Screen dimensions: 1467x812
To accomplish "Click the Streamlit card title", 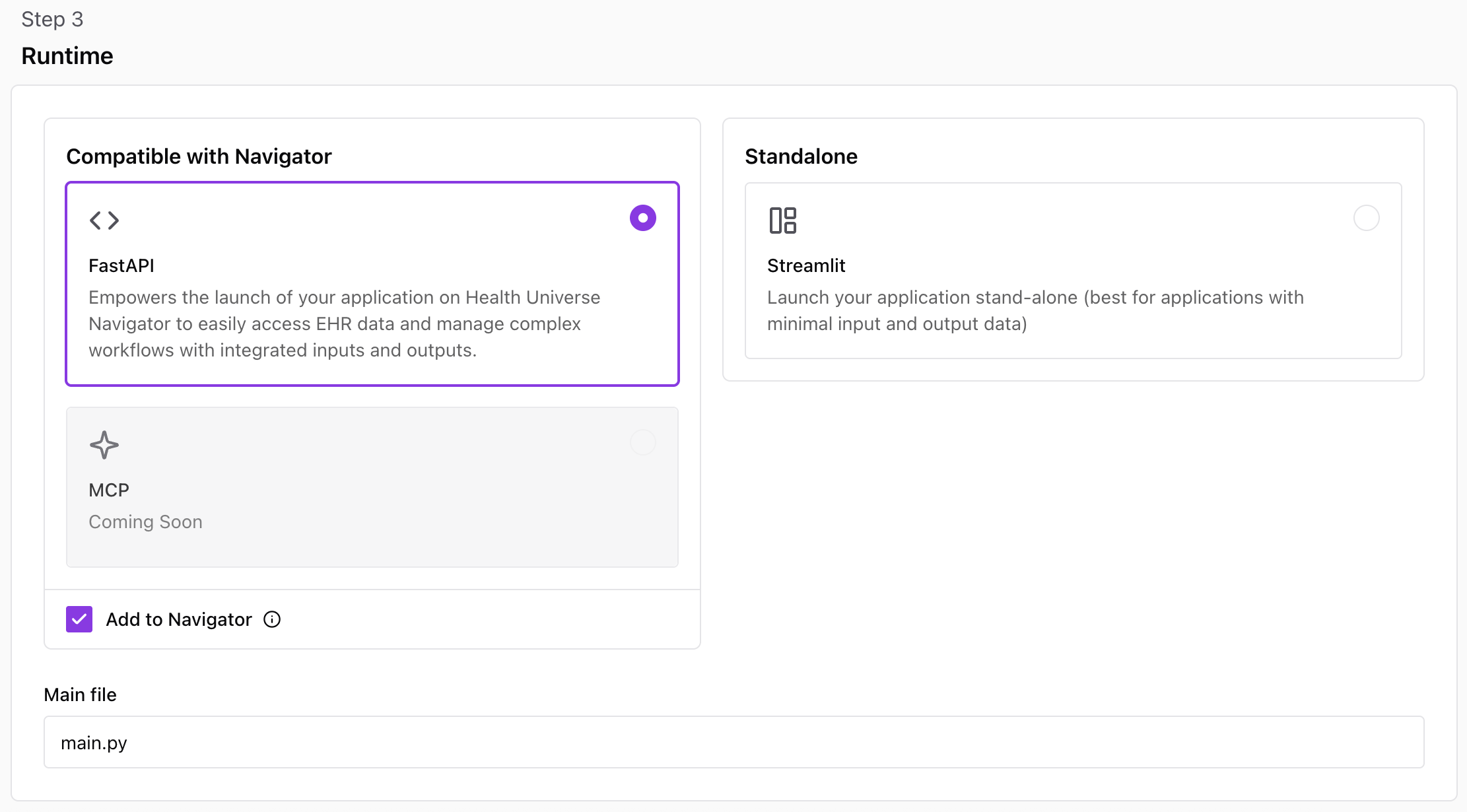I will pos(806,265).
